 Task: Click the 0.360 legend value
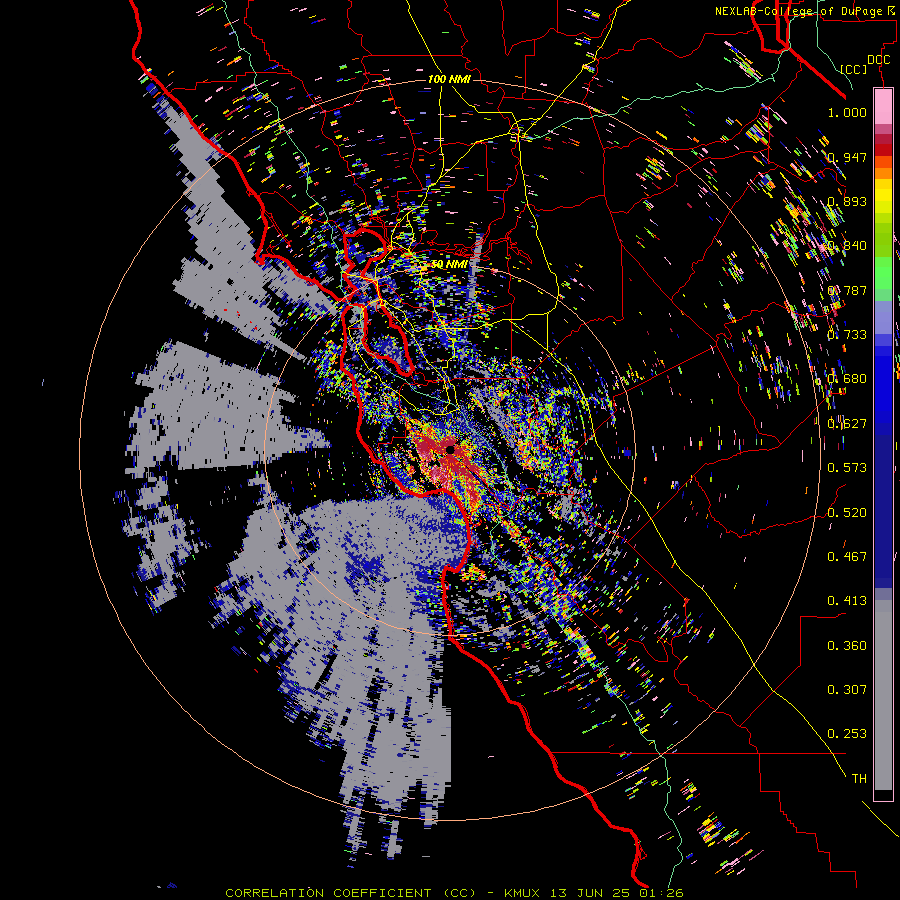click(847, 645)
